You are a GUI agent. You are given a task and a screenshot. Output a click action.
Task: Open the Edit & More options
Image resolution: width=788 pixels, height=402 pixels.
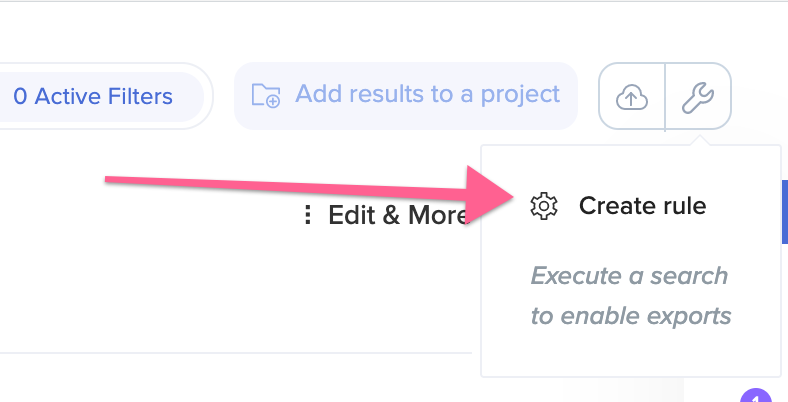tap(386, 215)
